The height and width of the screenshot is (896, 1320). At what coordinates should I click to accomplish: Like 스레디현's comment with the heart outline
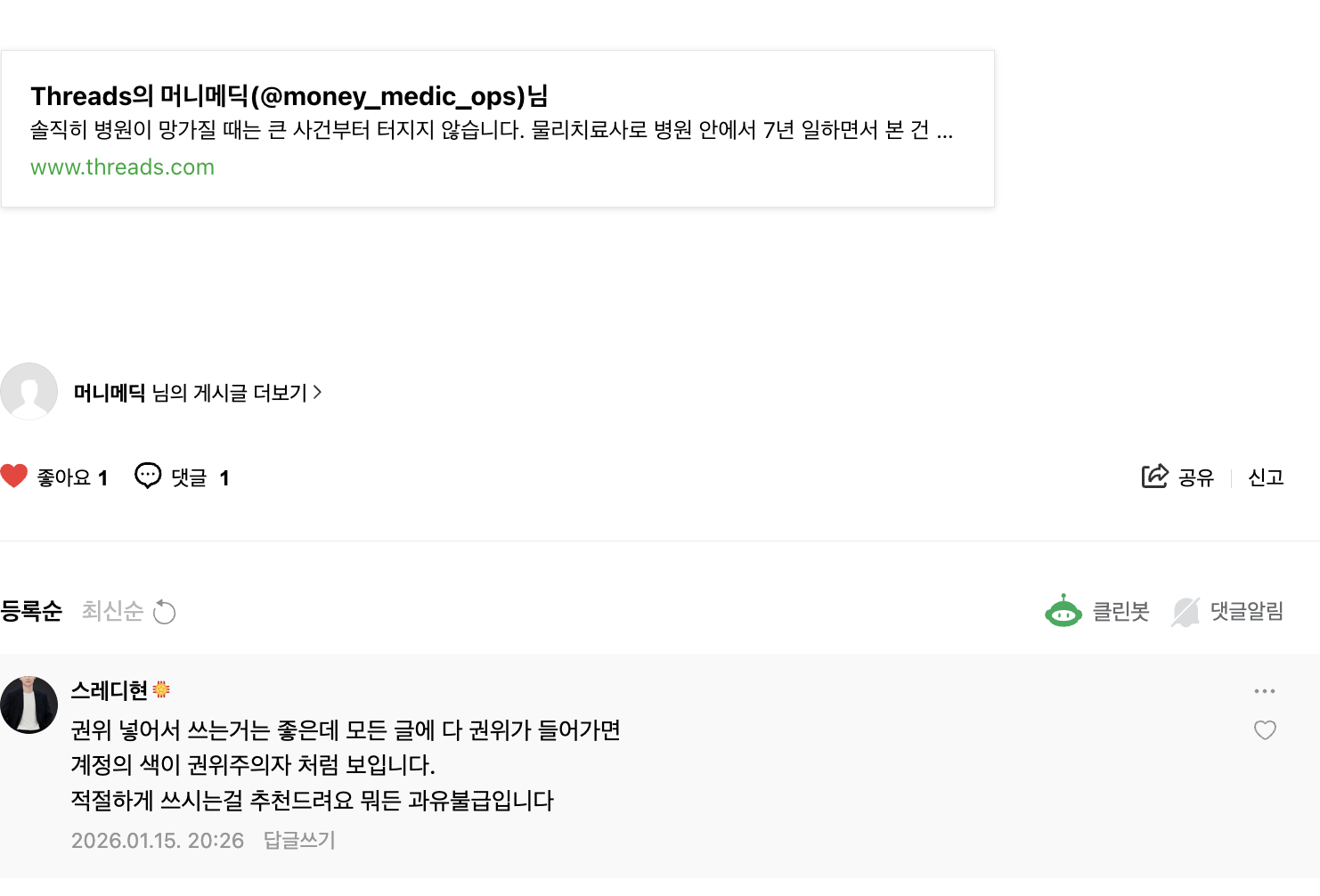pos(1265,730)
